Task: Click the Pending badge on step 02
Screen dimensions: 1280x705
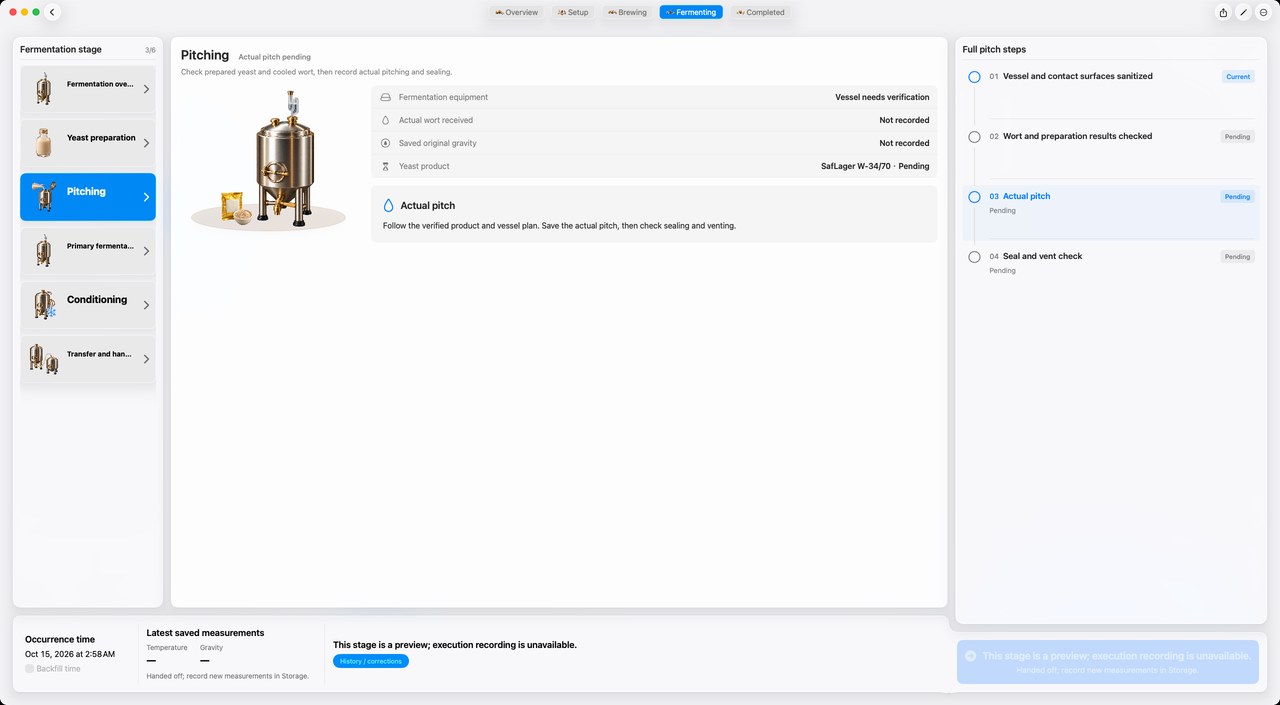Action: [1237, 137]
